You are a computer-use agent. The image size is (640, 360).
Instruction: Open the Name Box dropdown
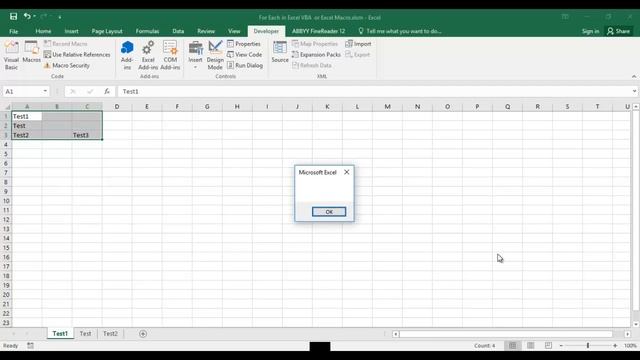(x=45, y=91)
